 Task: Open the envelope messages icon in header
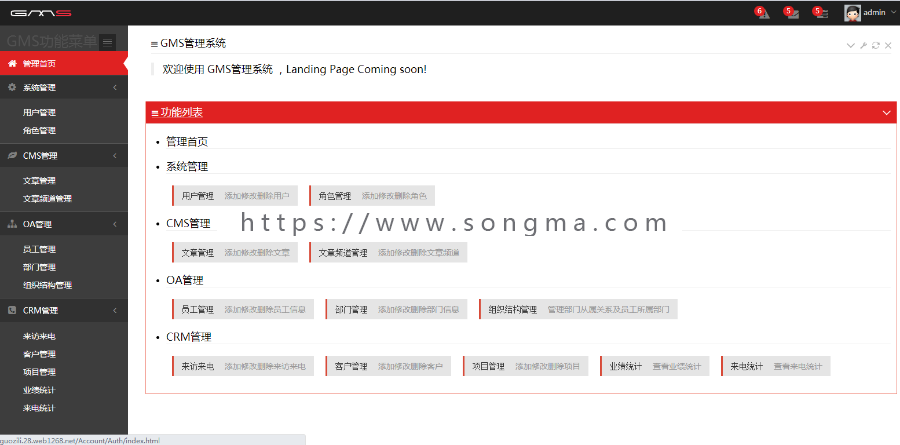click(793, 14)
